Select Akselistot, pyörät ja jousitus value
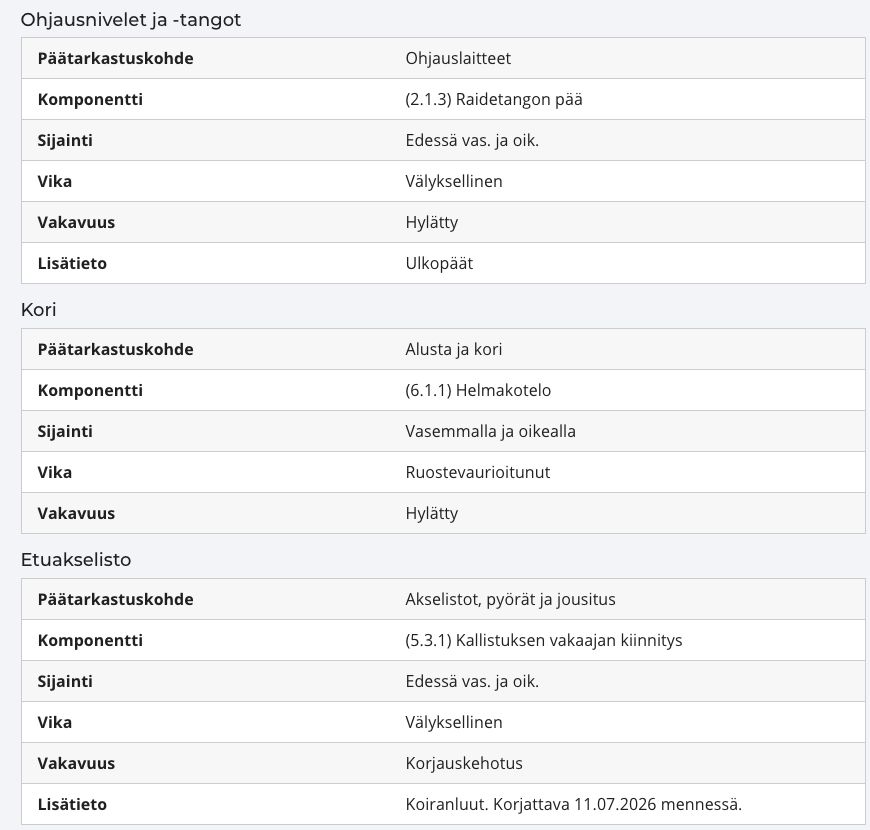The image size is (870, 830). (510, 600)
